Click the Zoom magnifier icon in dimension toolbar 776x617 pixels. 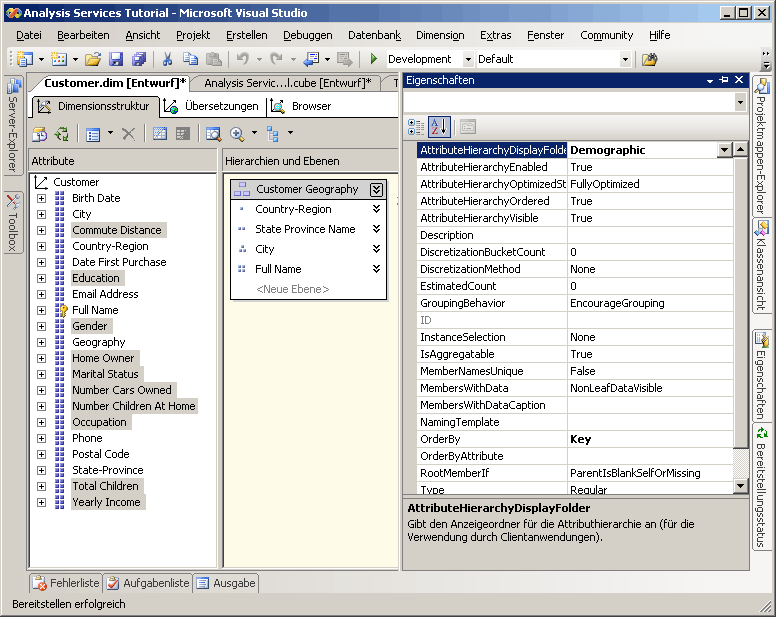coord(237,134)
